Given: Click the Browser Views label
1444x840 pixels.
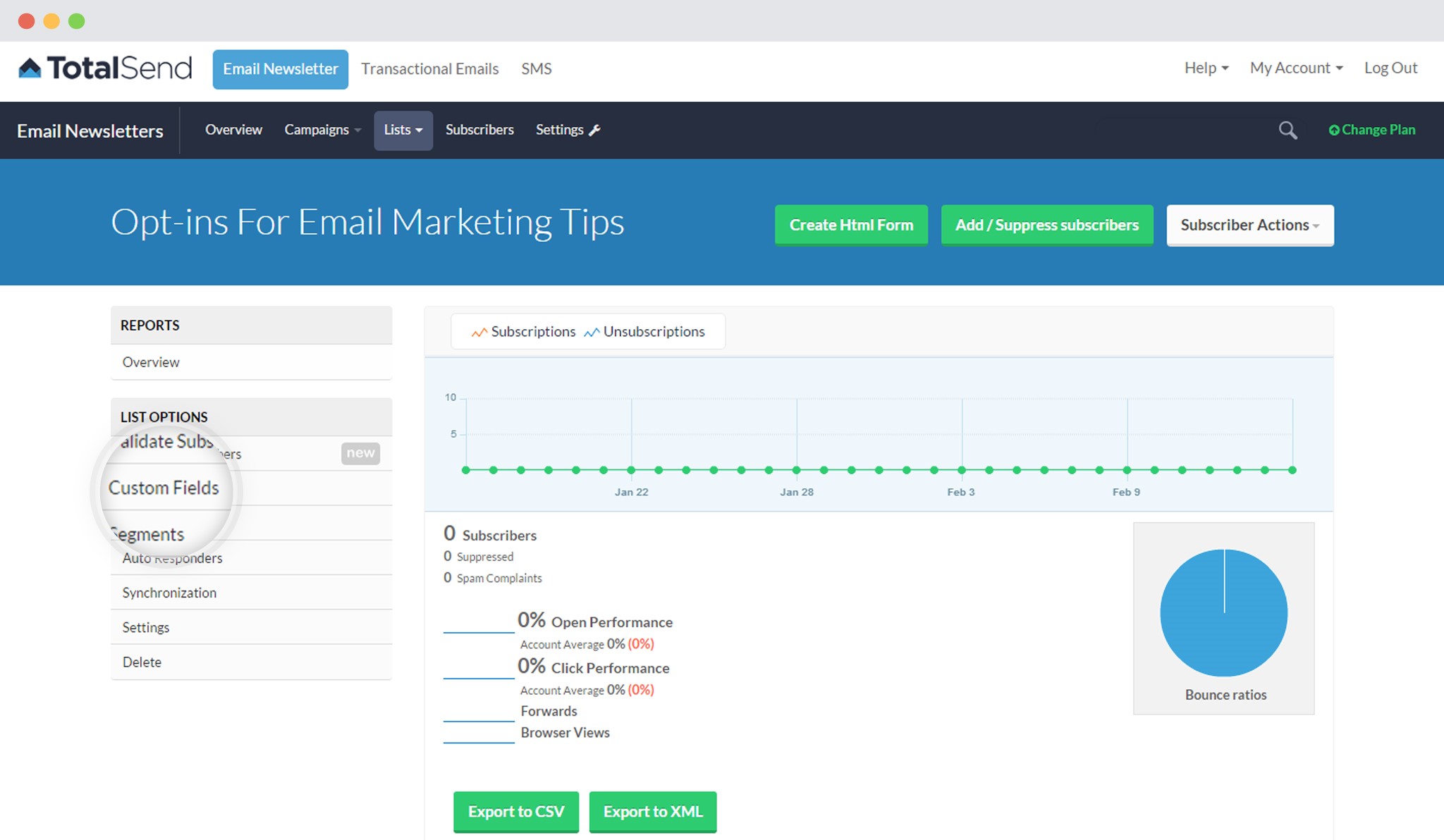Looking at the screenshot, I should (x=565, y=733).
